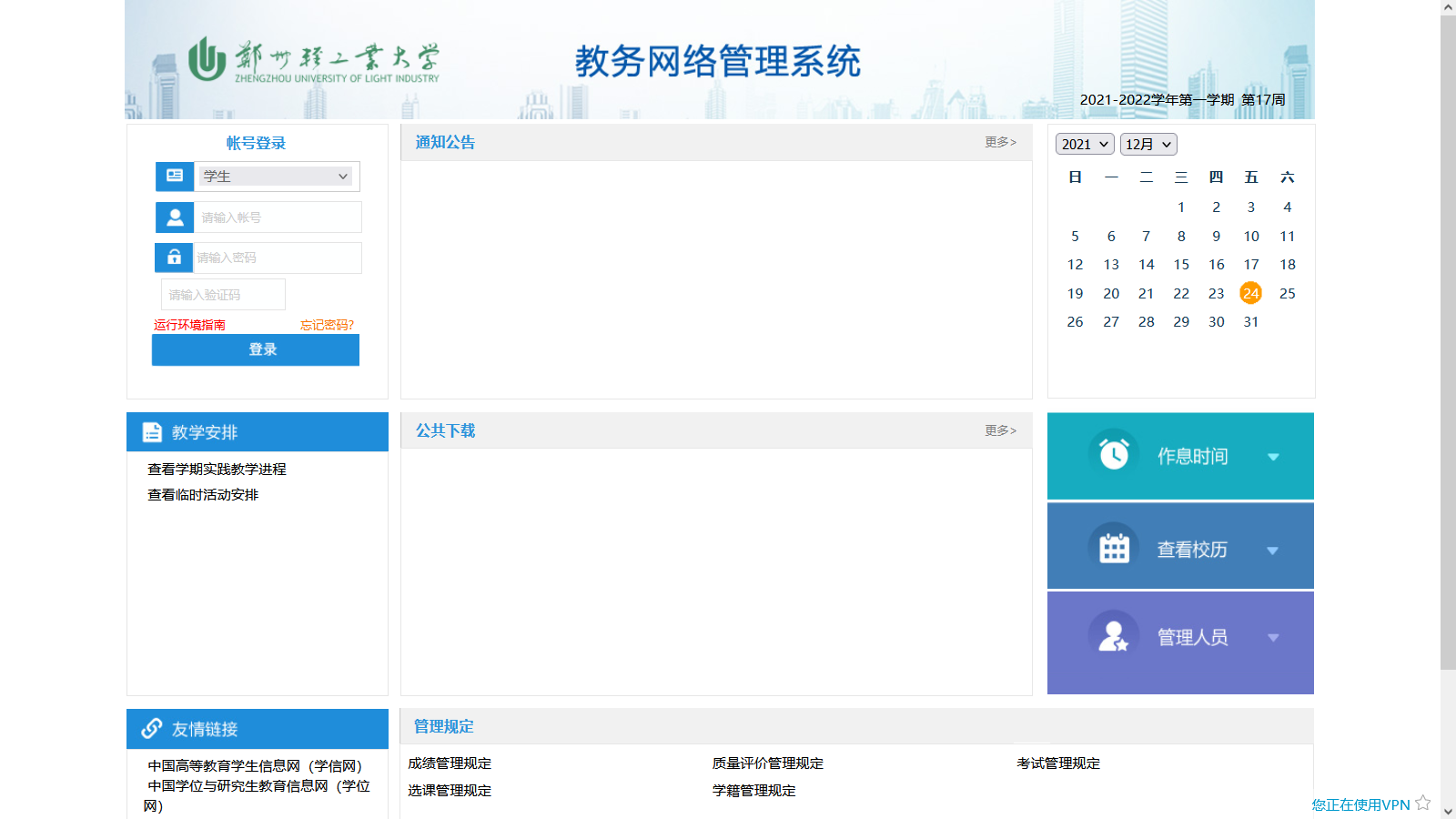This screenshot has height=819, width=1456.
Task: Open the 成绩管理规定 document link
Action: 450,763
